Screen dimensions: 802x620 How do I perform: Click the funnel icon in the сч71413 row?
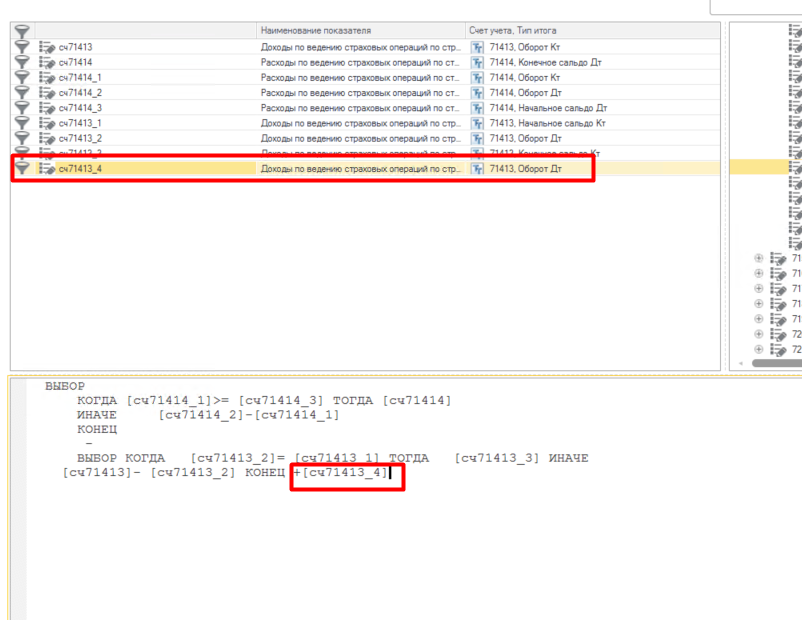[21, 47]
